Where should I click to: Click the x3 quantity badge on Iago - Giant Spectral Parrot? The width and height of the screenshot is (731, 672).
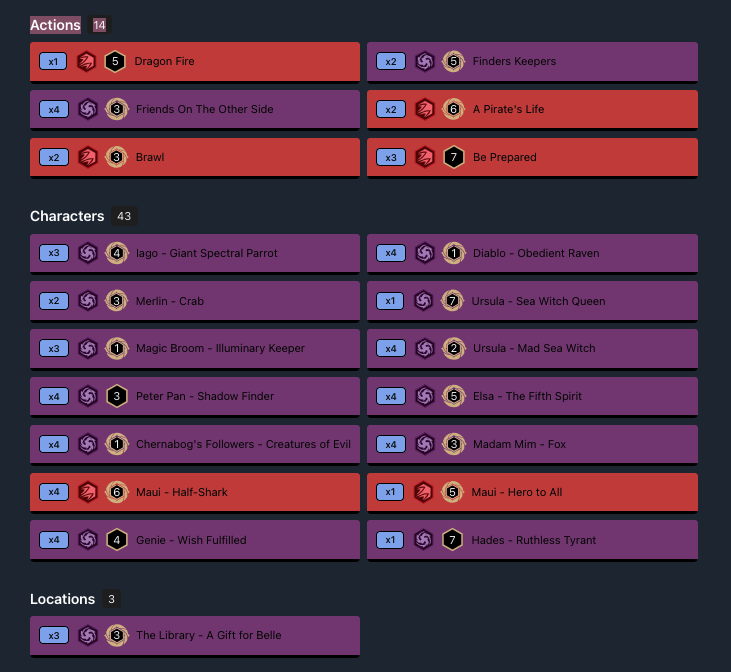(54, 253)
